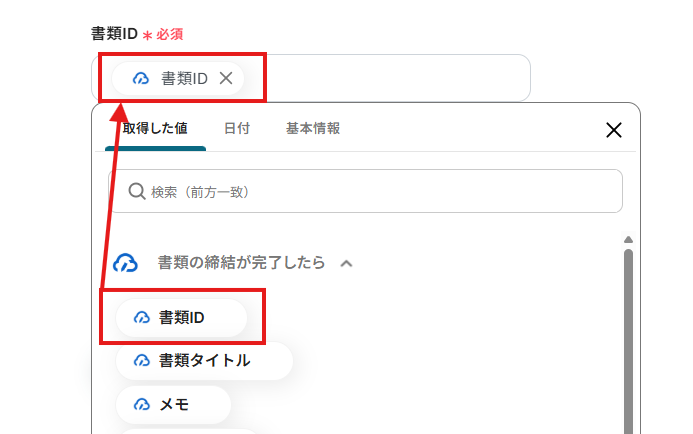693x434 pixels.
Task: Click the cloud icon on the 書類ID option
Action: [x=140, y=318]
